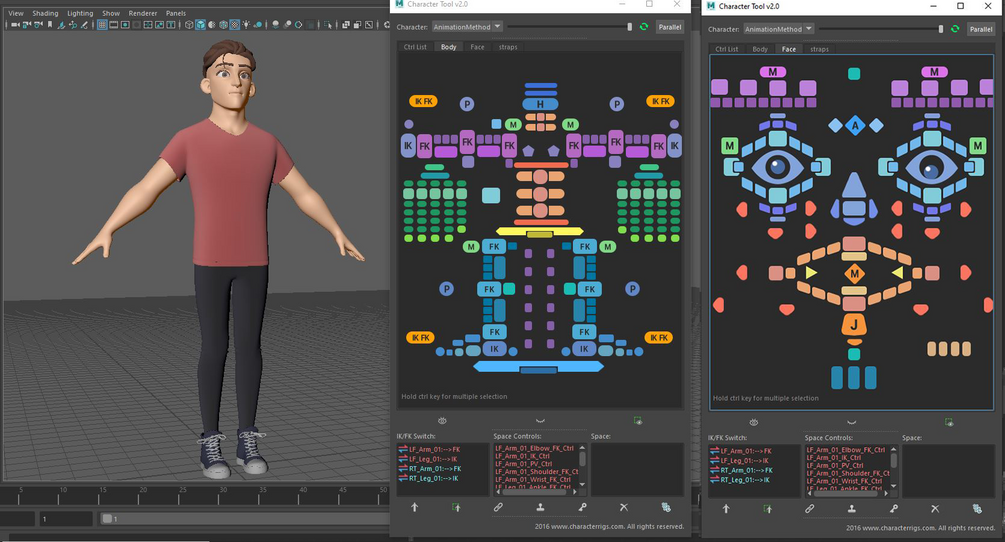Select LF_Arm_01_PV_Ctrl in Body window space controls
The image size is (1005, 542).
point(524,464)
